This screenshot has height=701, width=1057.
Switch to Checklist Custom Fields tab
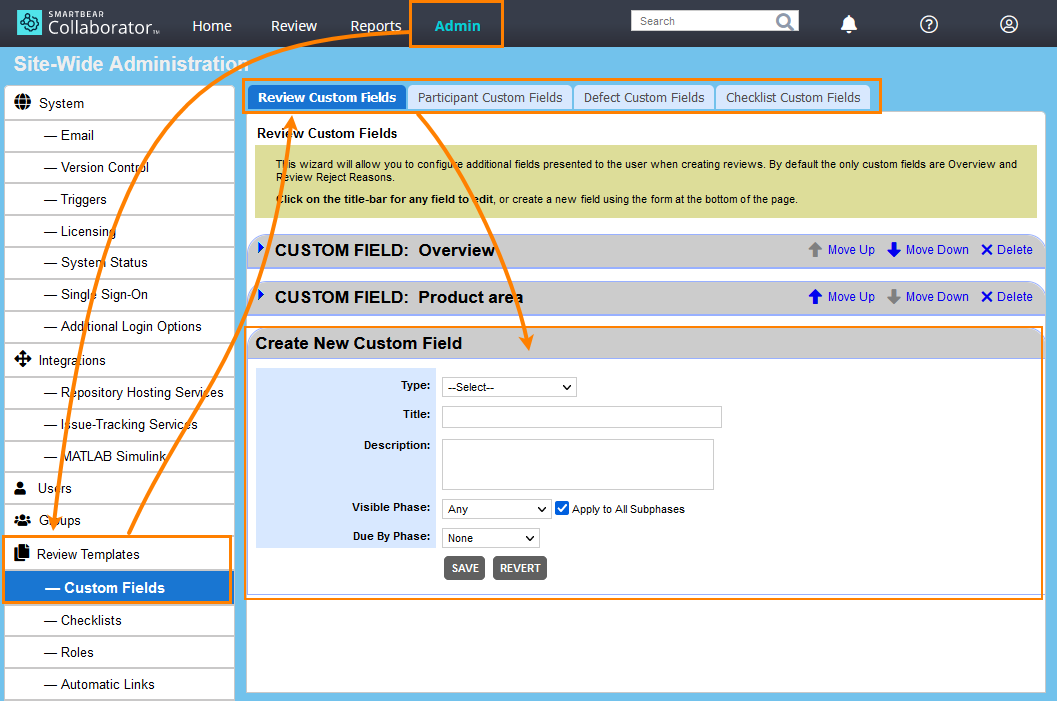click(x=793, y=98)
